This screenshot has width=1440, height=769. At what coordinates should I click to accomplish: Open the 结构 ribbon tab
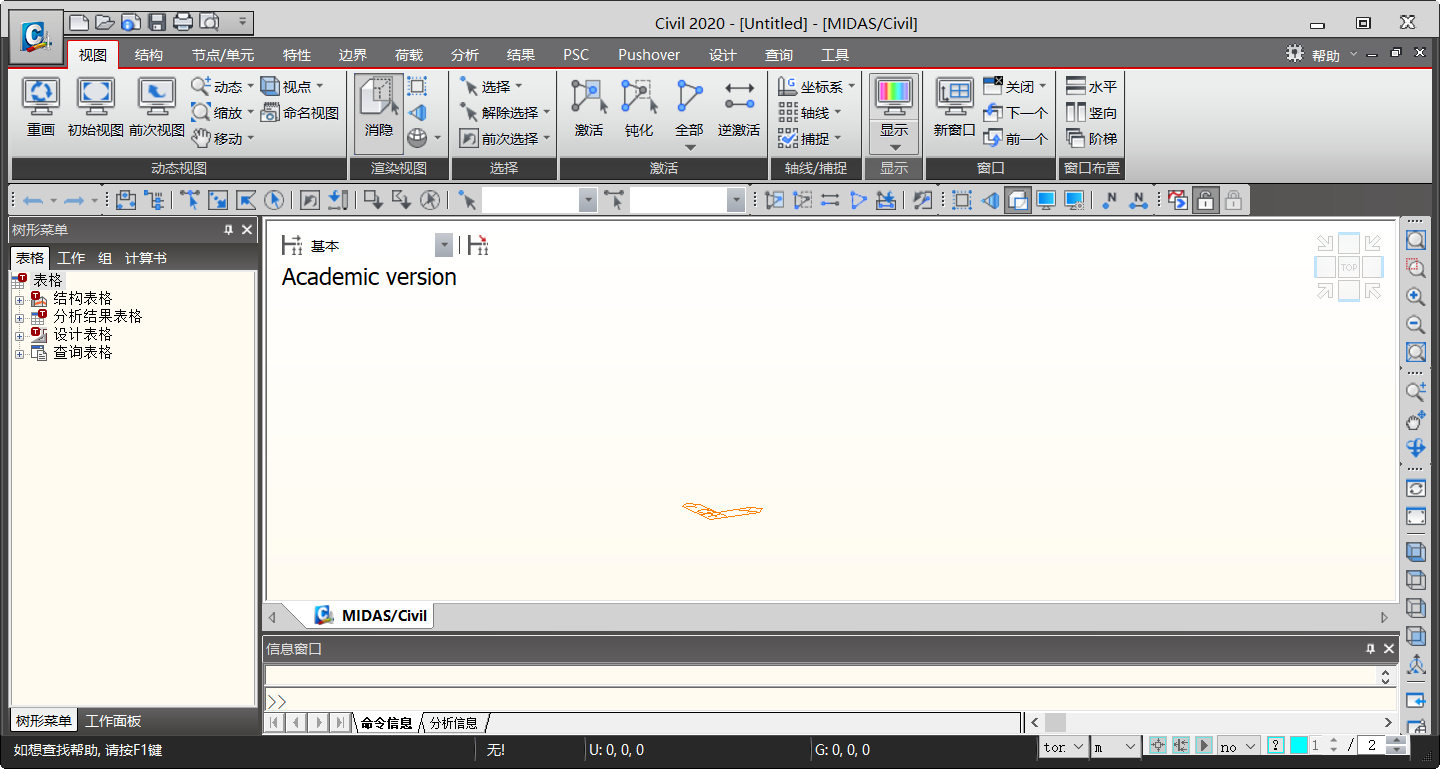[149, 55]
